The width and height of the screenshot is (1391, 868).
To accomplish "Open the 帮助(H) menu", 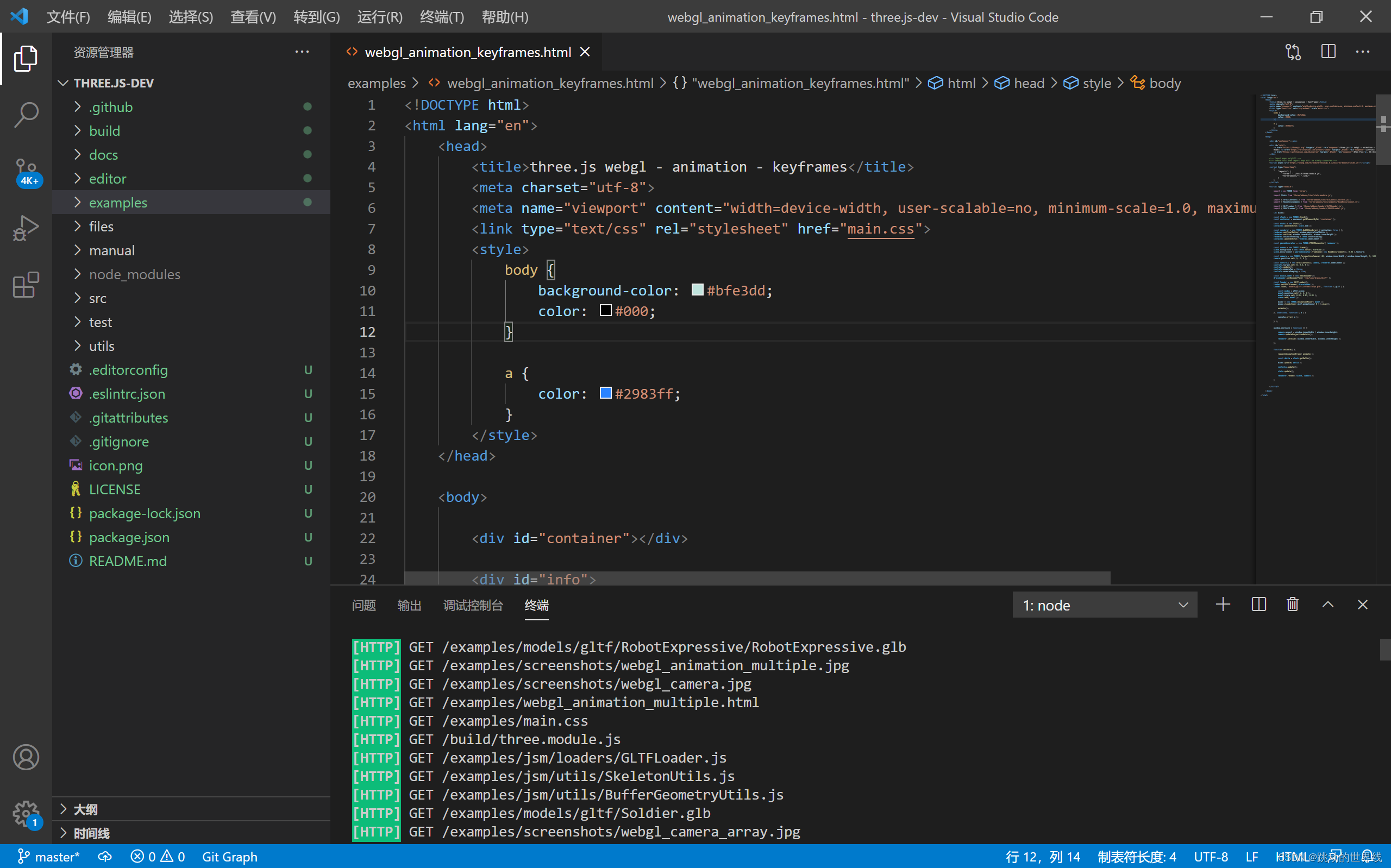I will point(505,17).
